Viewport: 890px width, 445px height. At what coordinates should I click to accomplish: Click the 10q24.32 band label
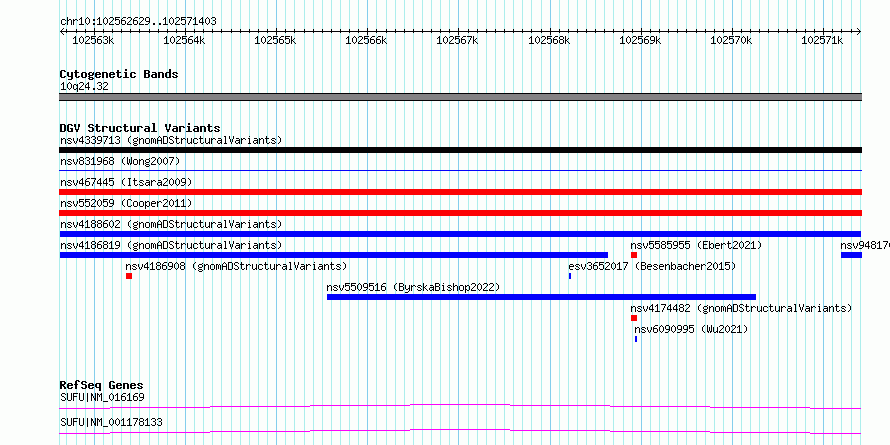84,87
